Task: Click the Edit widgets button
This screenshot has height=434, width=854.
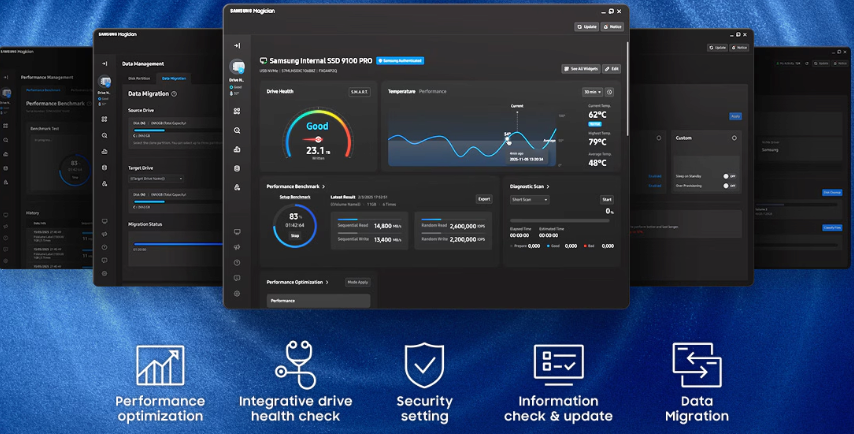Action: coord(612,69)
